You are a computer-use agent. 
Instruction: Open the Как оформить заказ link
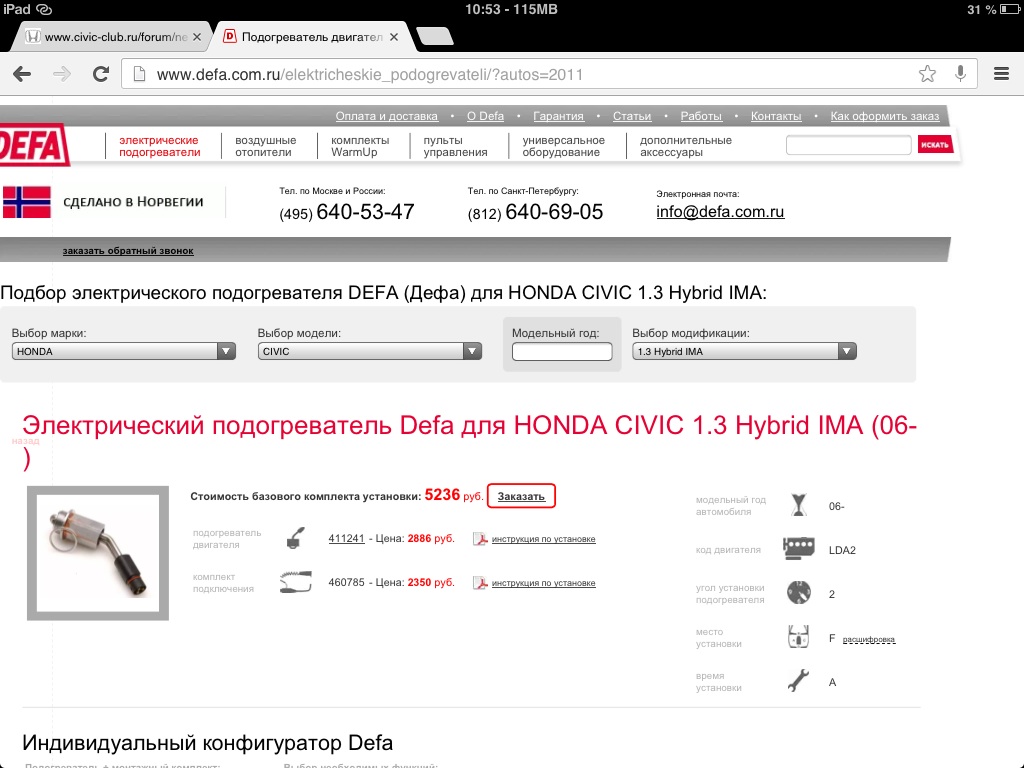tap(885, 116)
